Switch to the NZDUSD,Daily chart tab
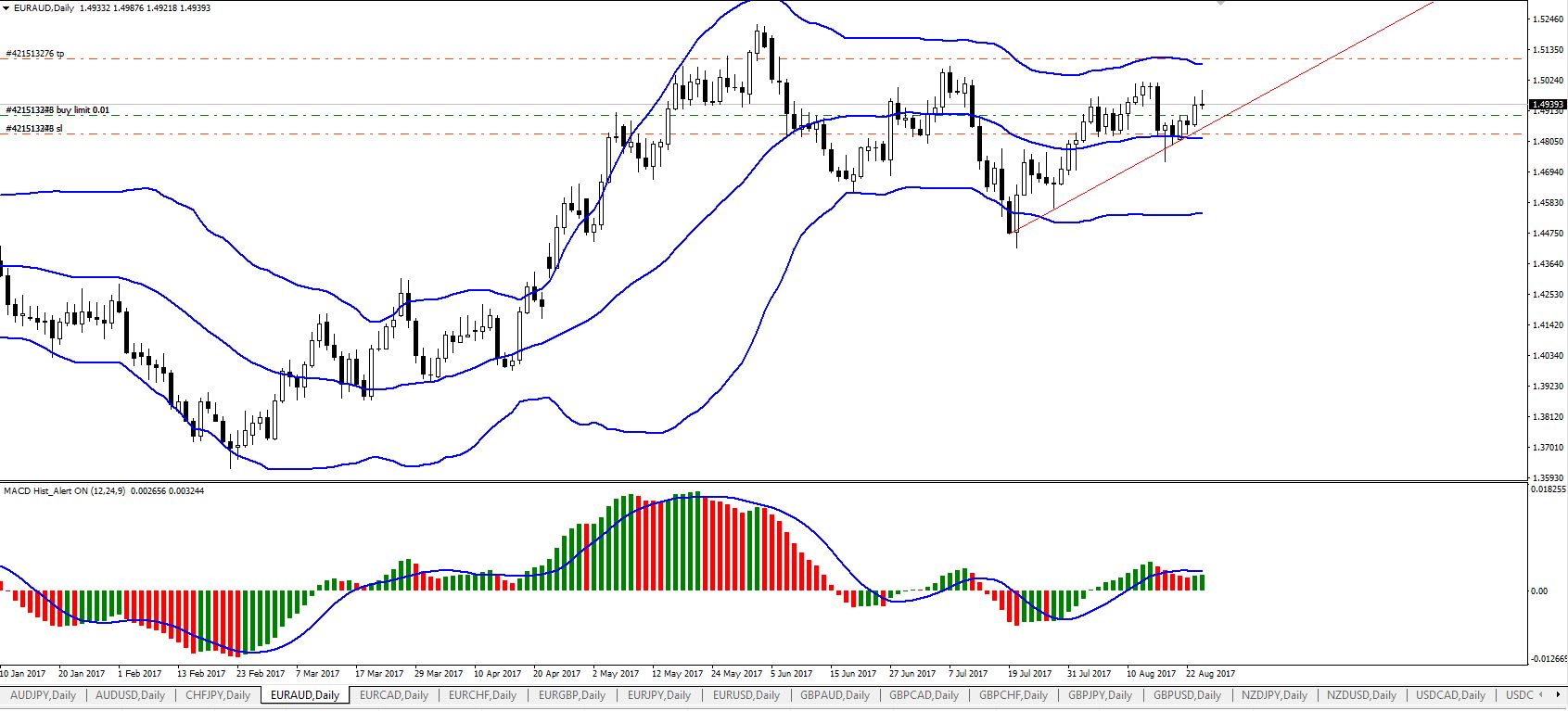 pyautogui.click(x=1361, y=695)
